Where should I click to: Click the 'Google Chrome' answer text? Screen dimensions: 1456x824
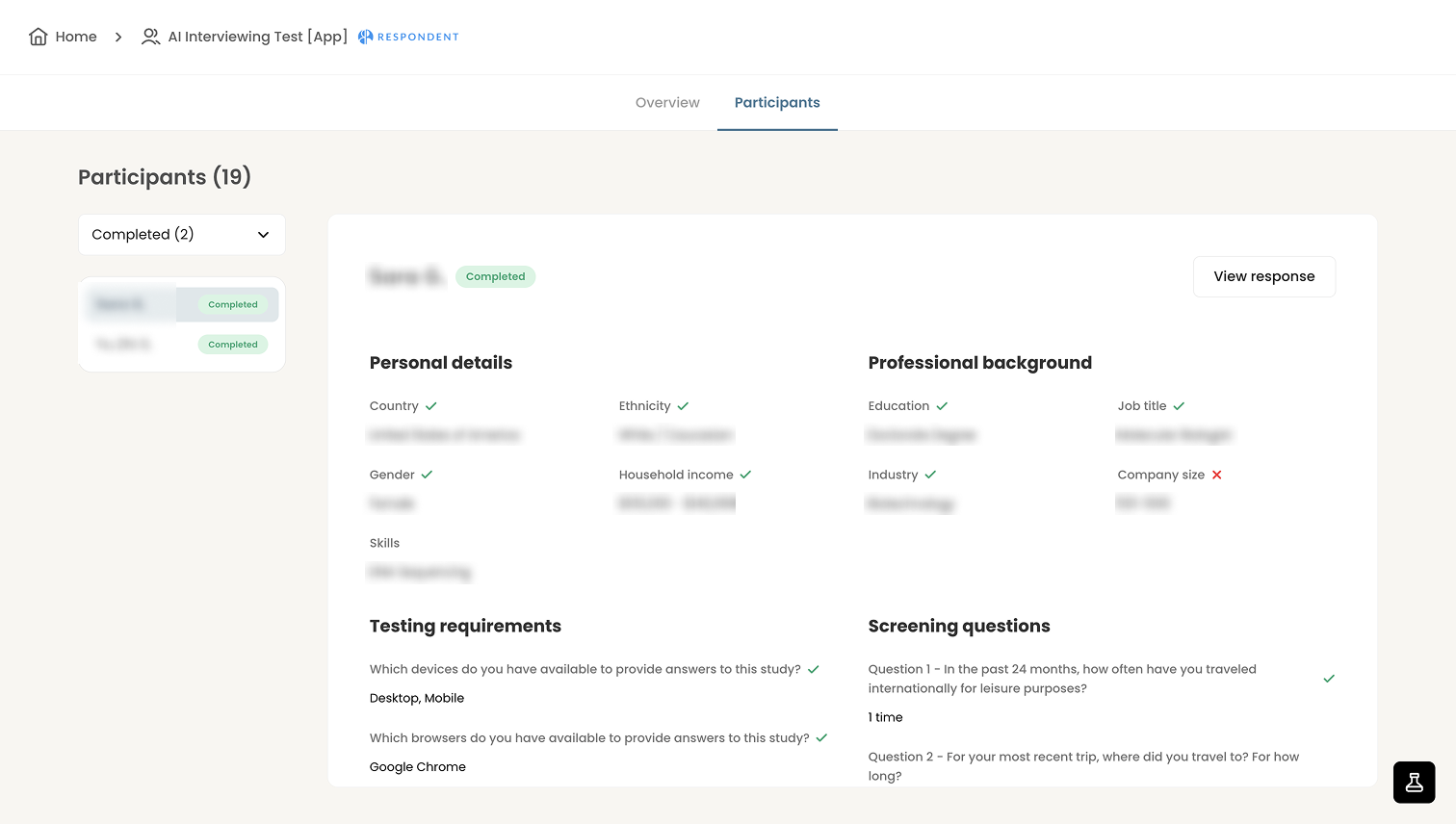(418, 766)
